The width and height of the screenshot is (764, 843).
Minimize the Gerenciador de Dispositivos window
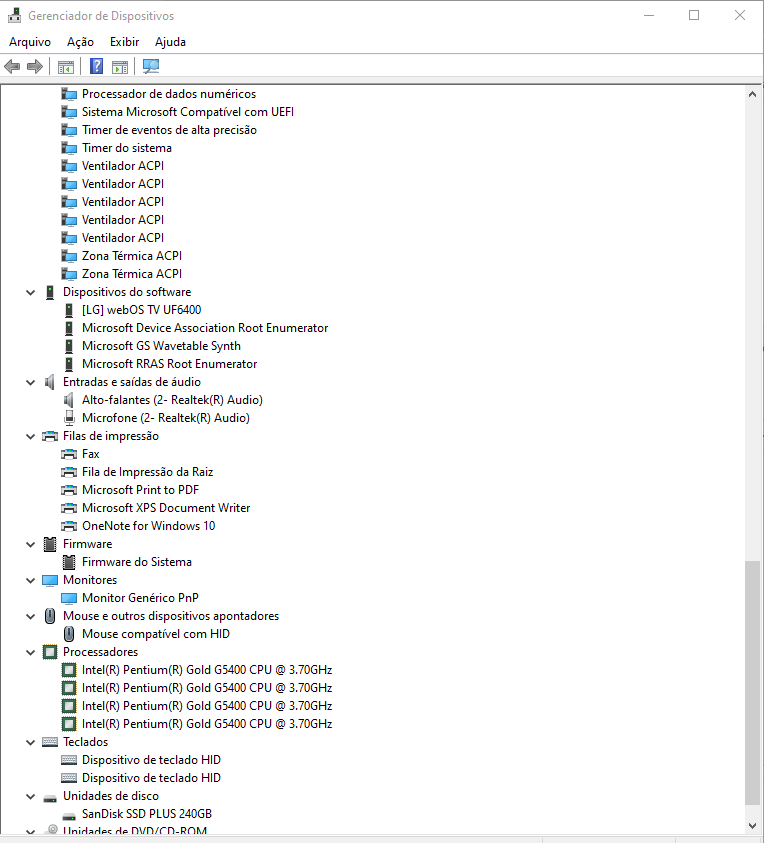tap(649, 16)
